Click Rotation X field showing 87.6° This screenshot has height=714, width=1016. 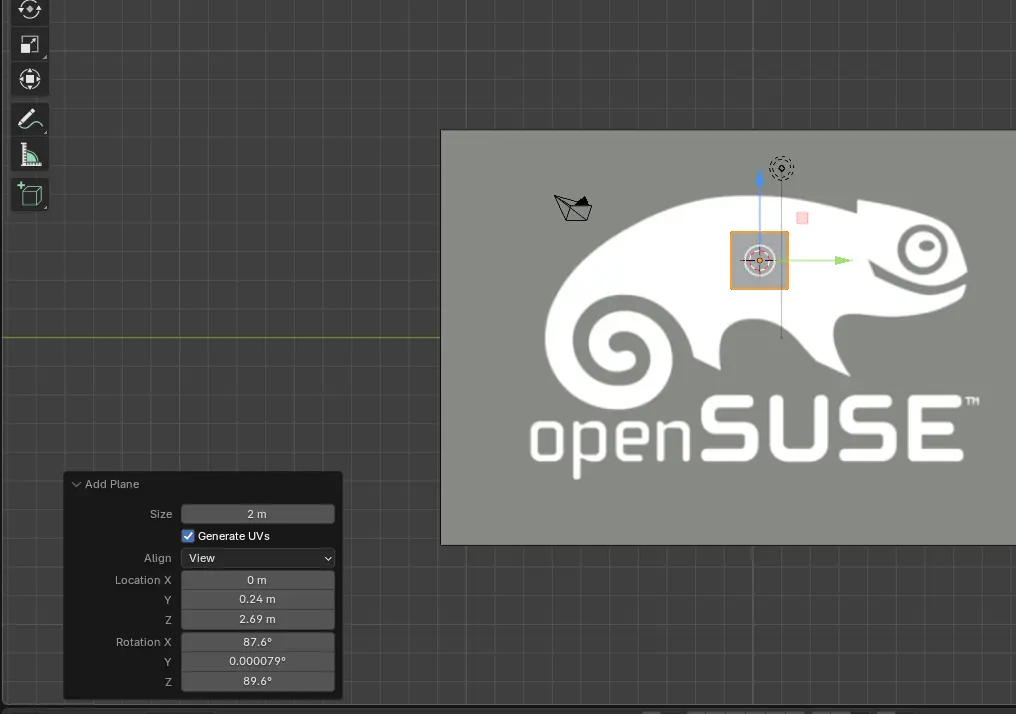click(258, 642)
